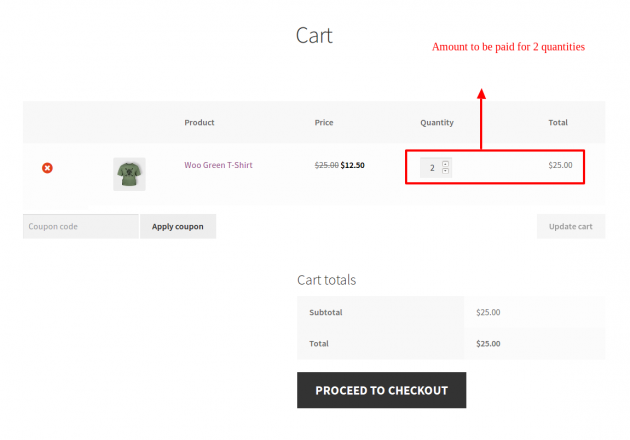Click the Total label in cart totals
The height and width of the screenshot is (440, 630).
[319, 344]
